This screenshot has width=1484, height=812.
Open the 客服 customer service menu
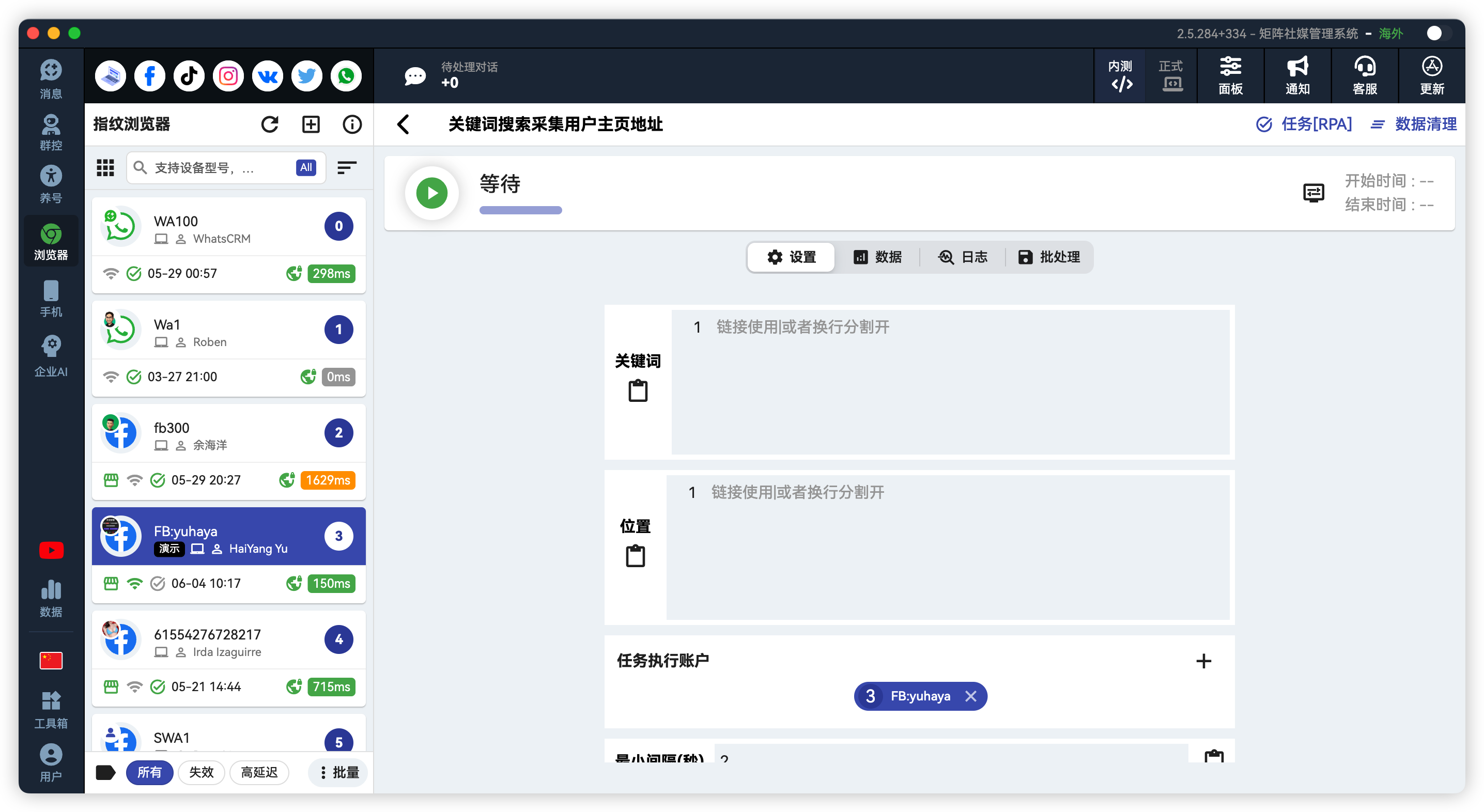pos(1365,75)
